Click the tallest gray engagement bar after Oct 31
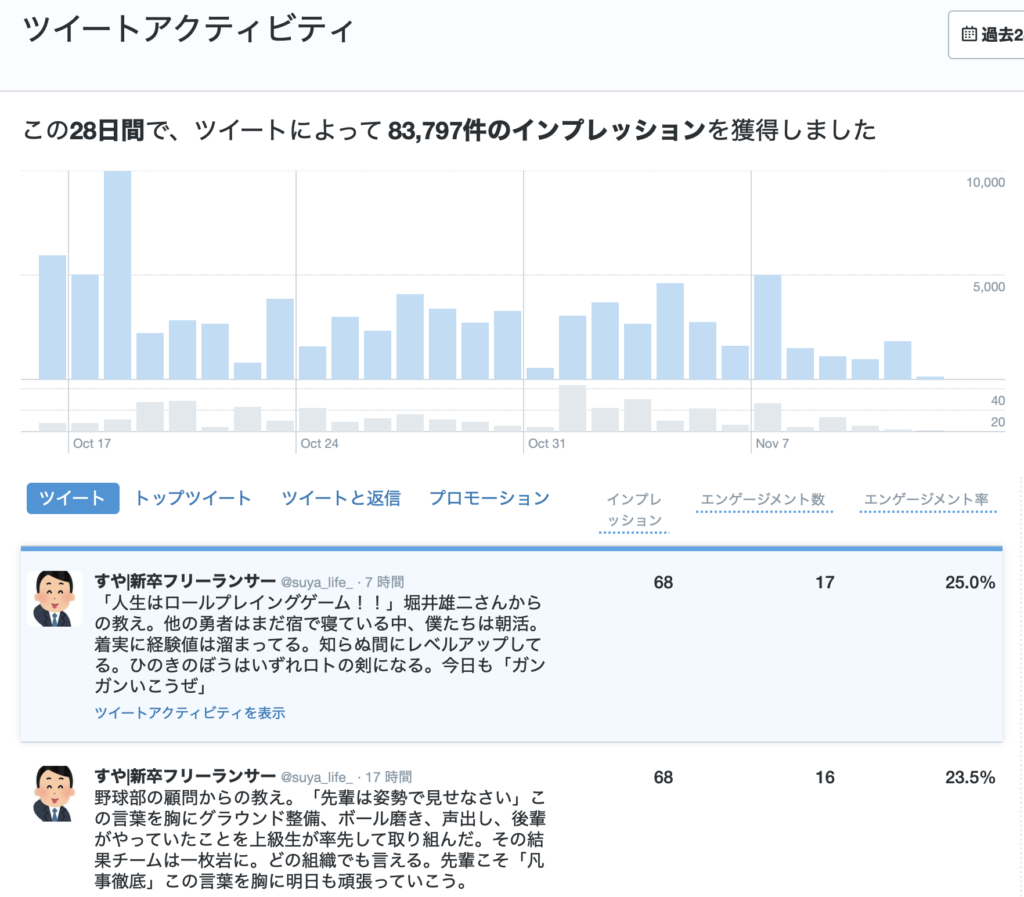 click(x=573, y=408)
